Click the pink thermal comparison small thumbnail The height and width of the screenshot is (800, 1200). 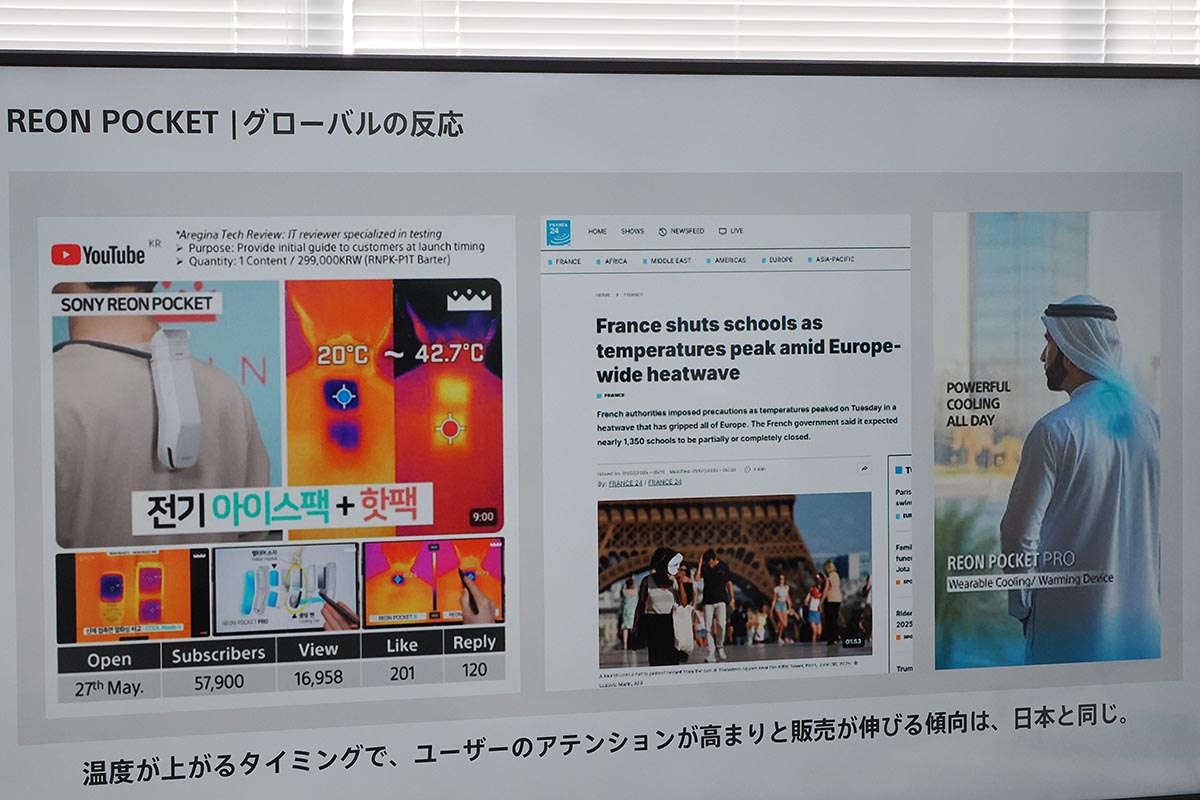coord(432,583)
